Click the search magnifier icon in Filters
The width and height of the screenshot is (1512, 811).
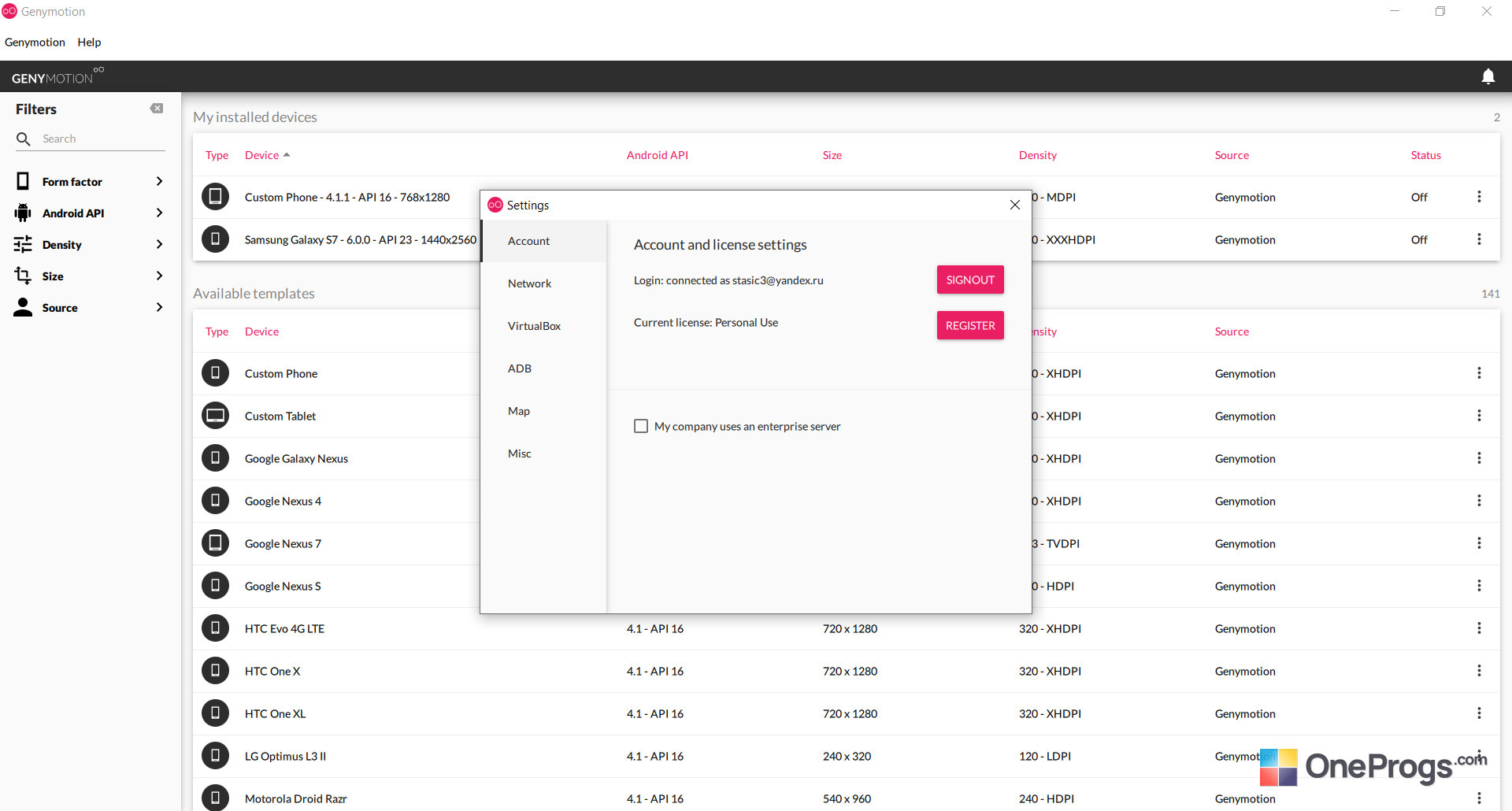(x=24, y=139)
